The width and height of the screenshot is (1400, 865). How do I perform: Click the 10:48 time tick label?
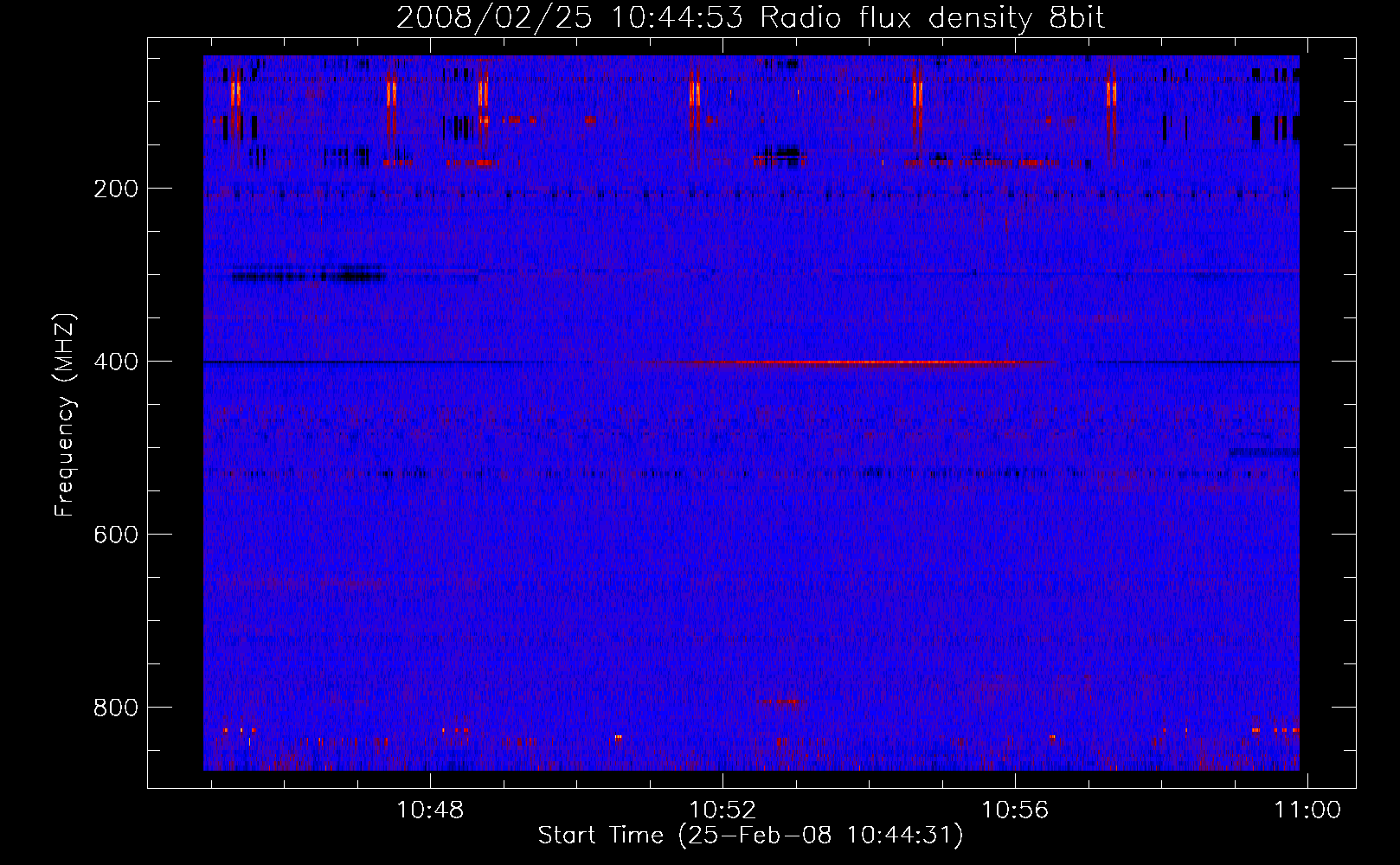430,810
